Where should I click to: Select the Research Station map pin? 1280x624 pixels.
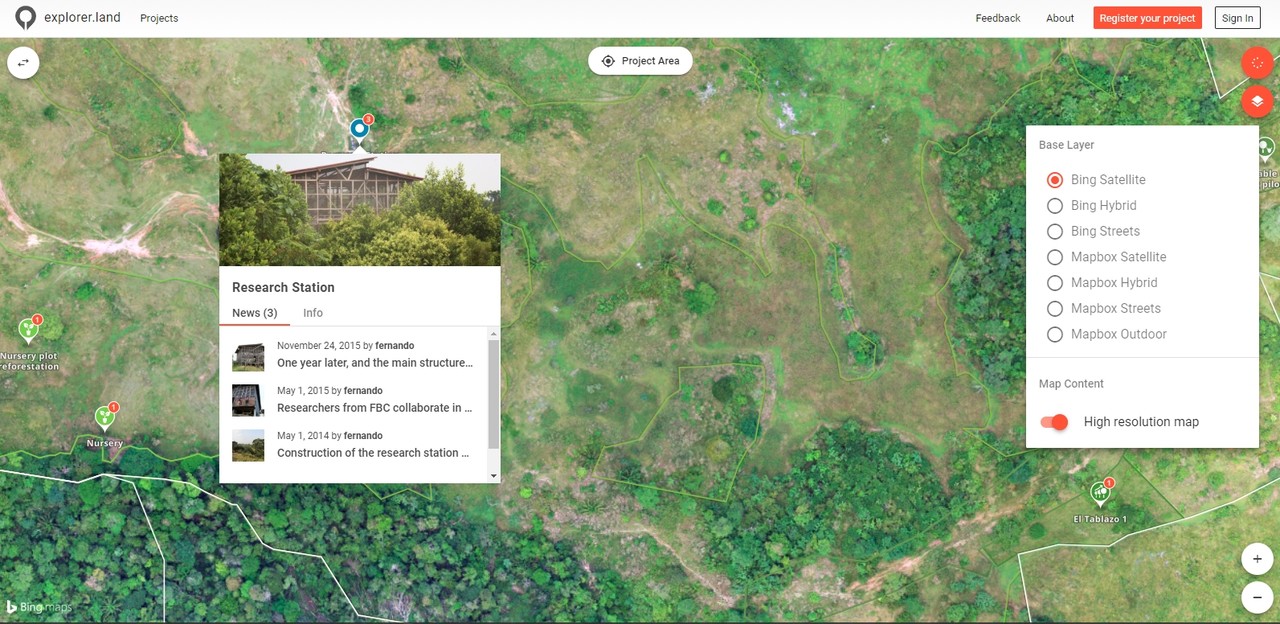[x=359, y=129]
